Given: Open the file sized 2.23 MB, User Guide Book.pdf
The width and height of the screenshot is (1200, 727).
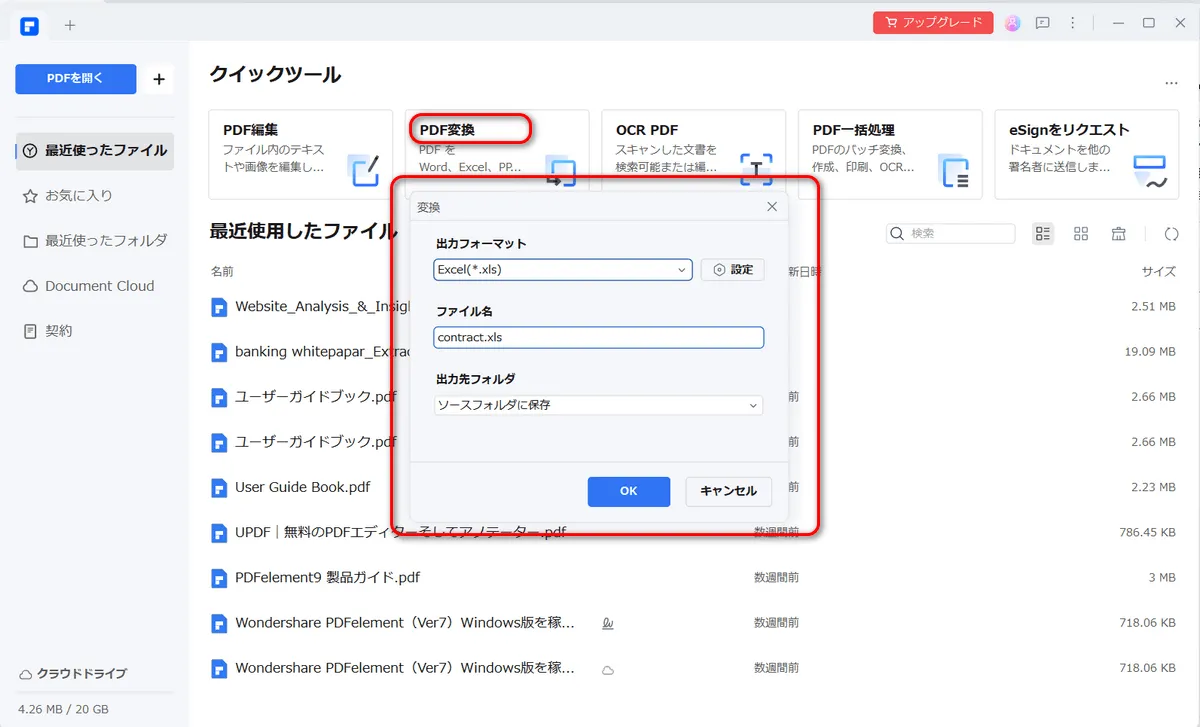Looking at the screenshot, I should [695, 487].
